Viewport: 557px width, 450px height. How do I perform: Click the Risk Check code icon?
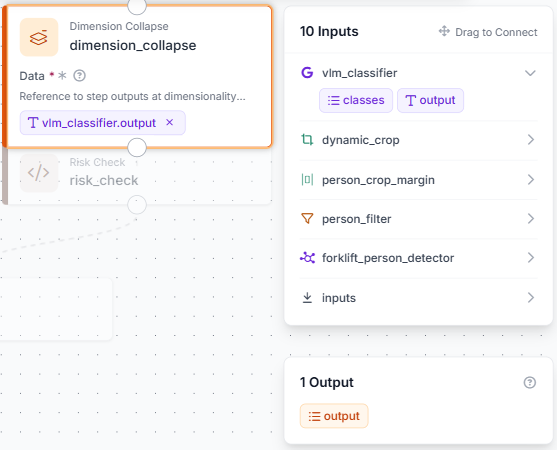click(39, 173)
